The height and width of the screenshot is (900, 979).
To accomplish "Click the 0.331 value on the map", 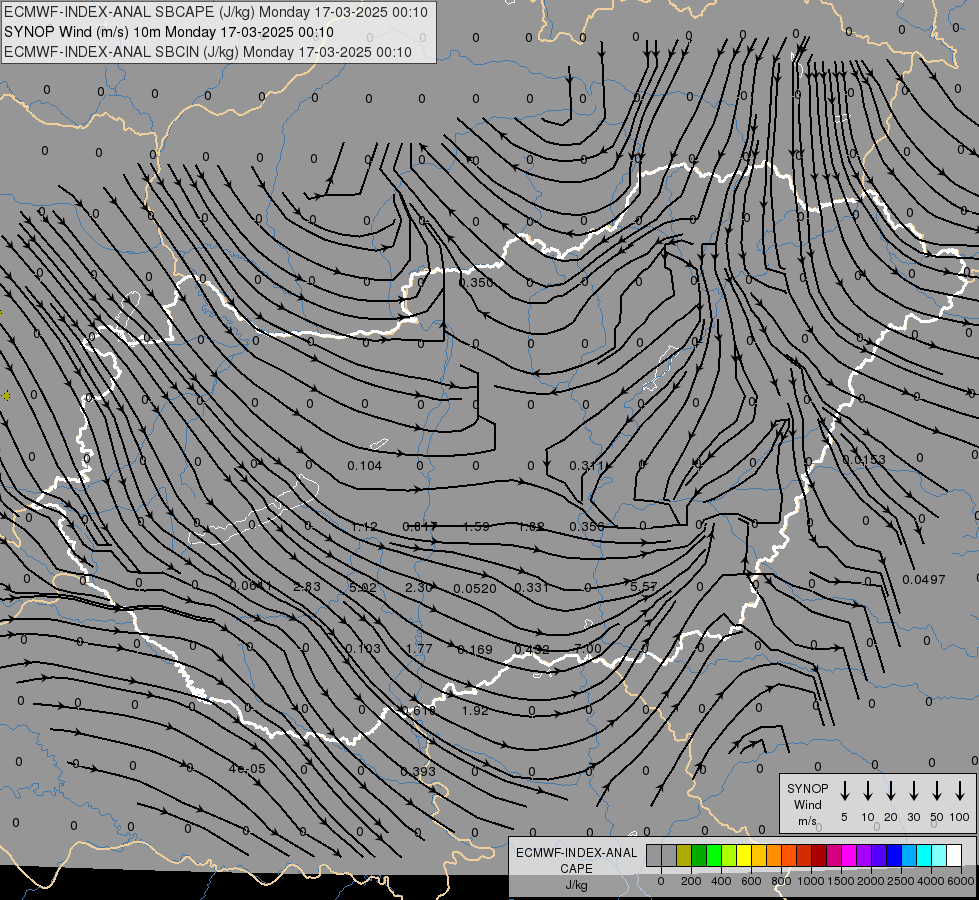I will pos(531,587).
